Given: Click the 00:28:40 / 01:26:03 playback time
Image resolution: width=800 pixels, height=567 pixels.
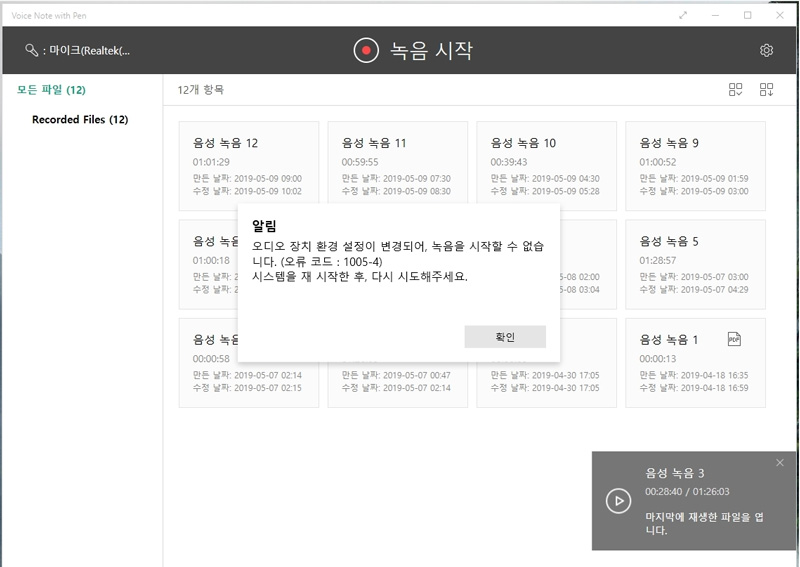Looking at the screenshot, I should coord(687,491).
